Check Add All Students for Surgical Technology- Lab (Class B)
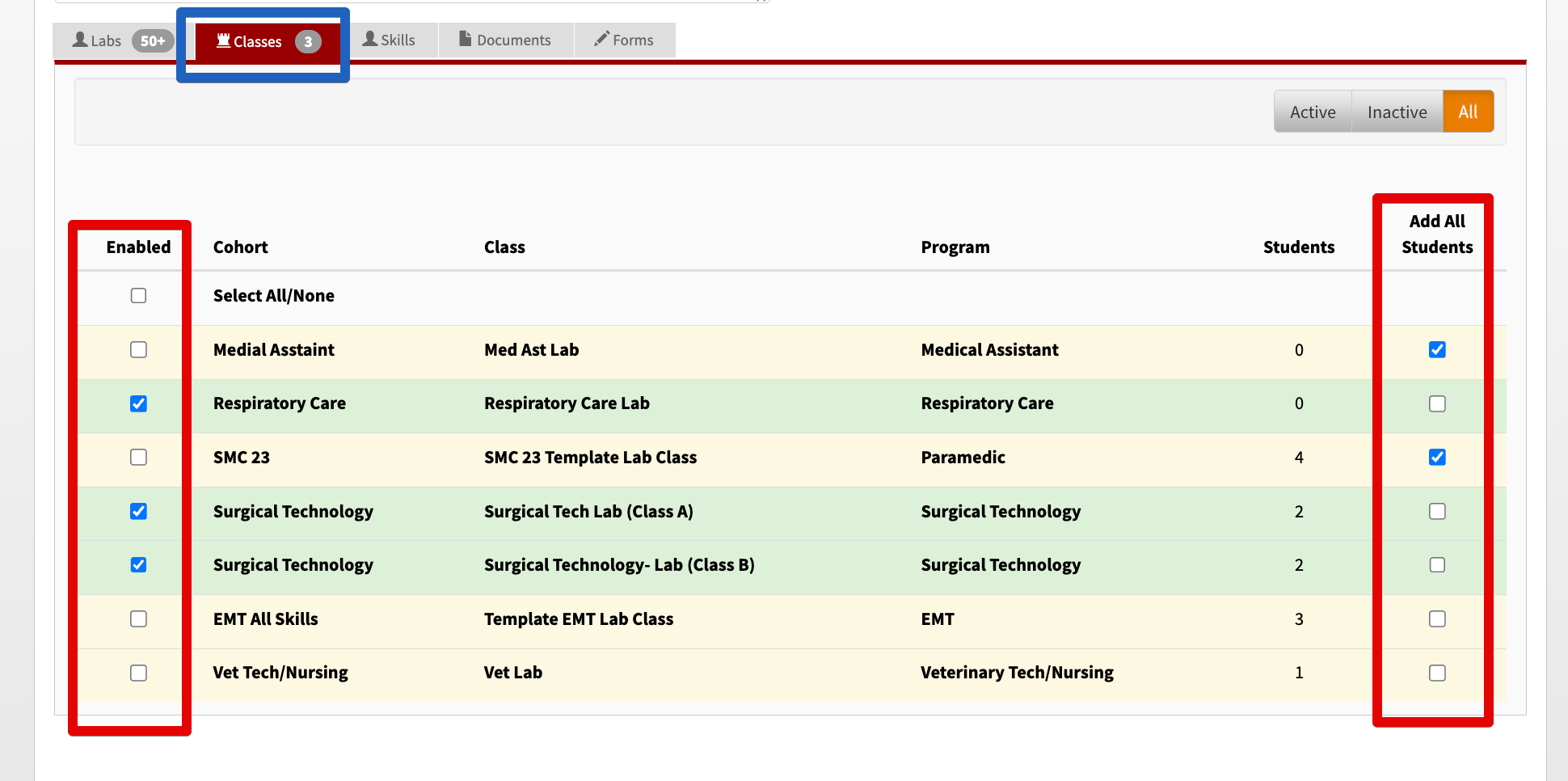1568x781 pixels. point(1437,564)
